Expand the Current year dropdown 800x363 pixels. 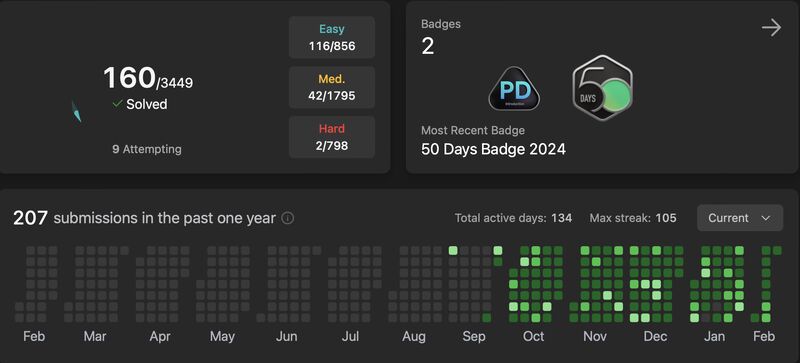740,218
